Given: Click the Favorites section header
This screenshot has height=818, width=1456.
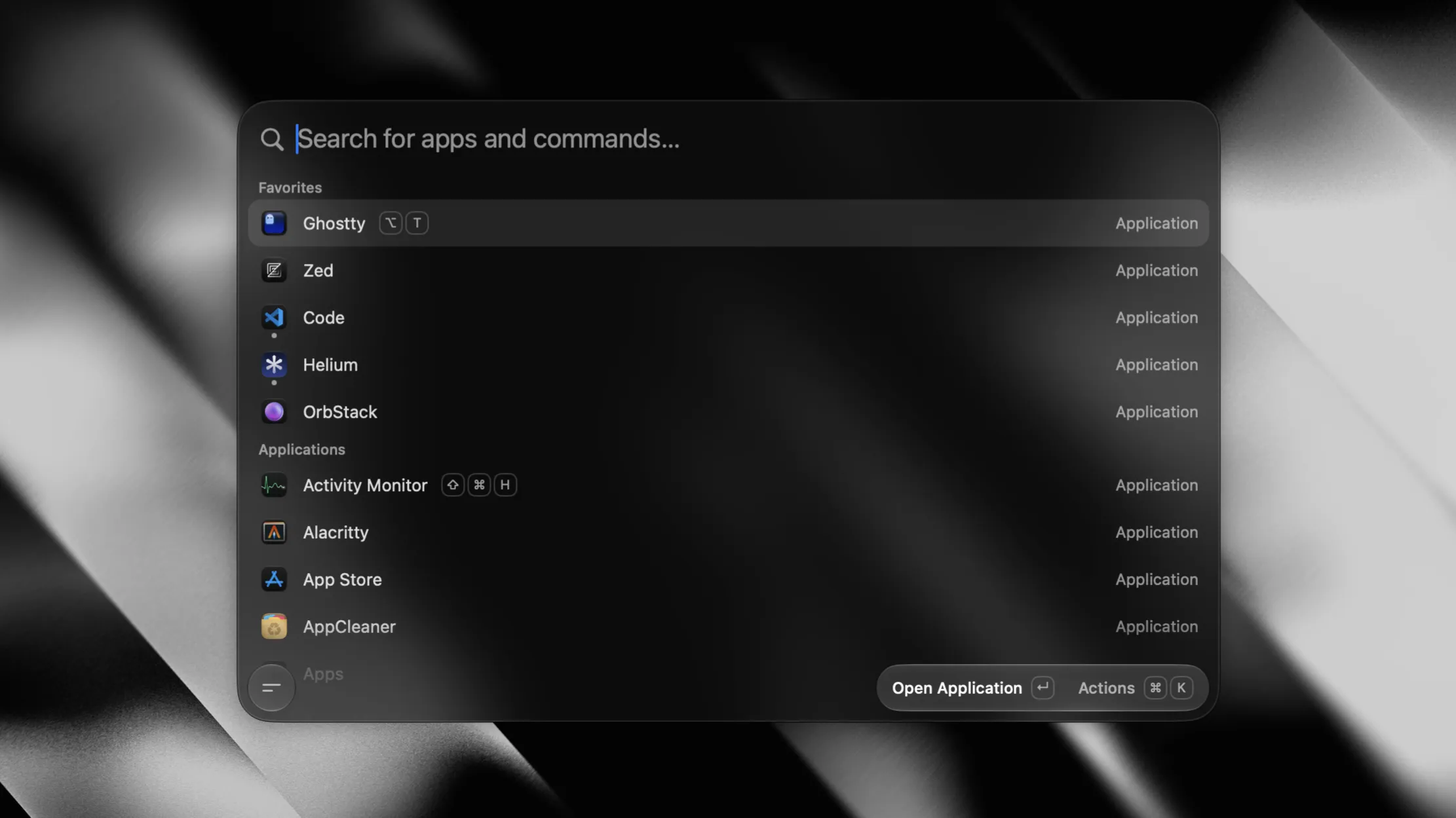Looking at the screenshot, I should 290,188.
